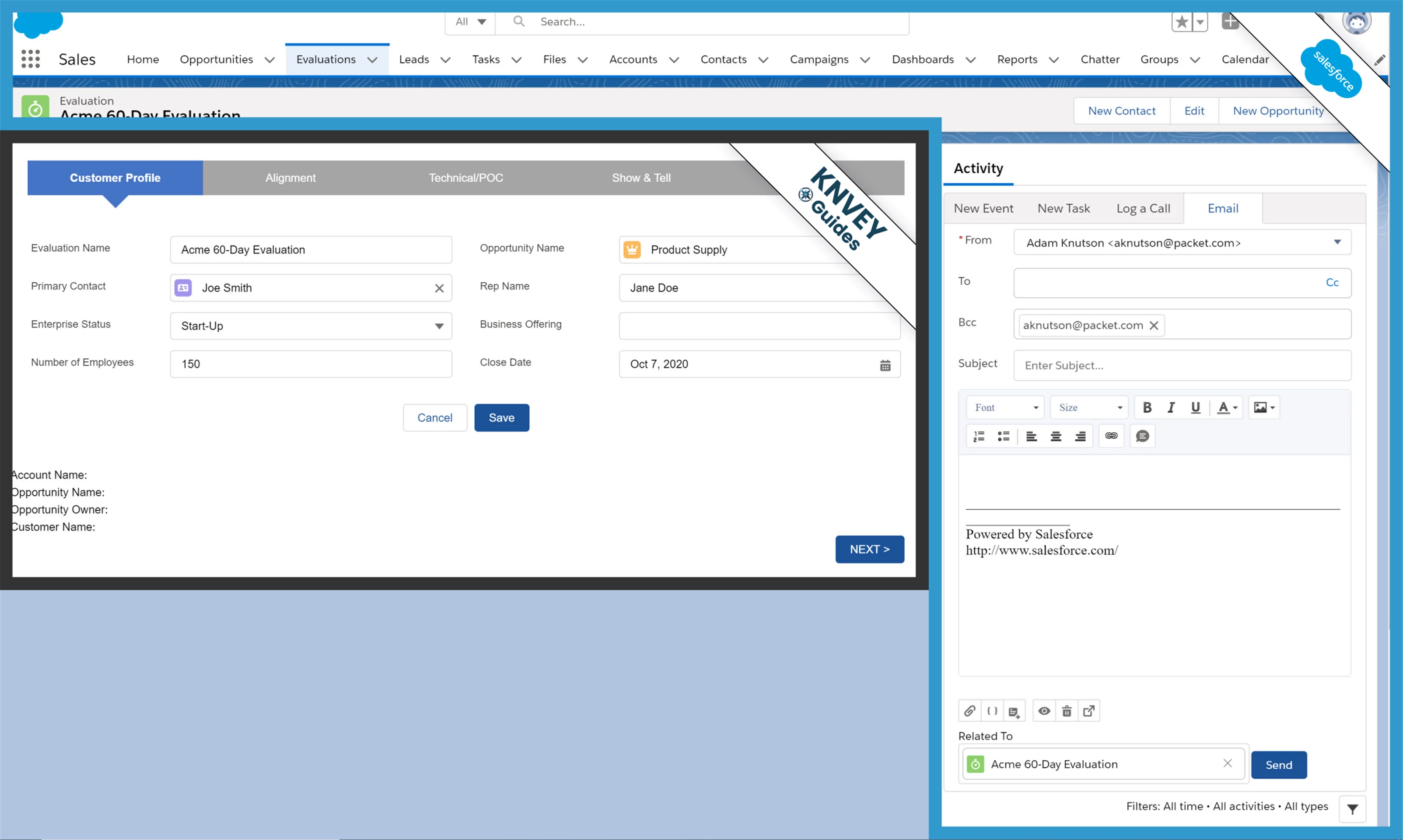Viewport: 1403px width, 840px height.
Task: Open the Font dropdown
Action: (1004, 408)
